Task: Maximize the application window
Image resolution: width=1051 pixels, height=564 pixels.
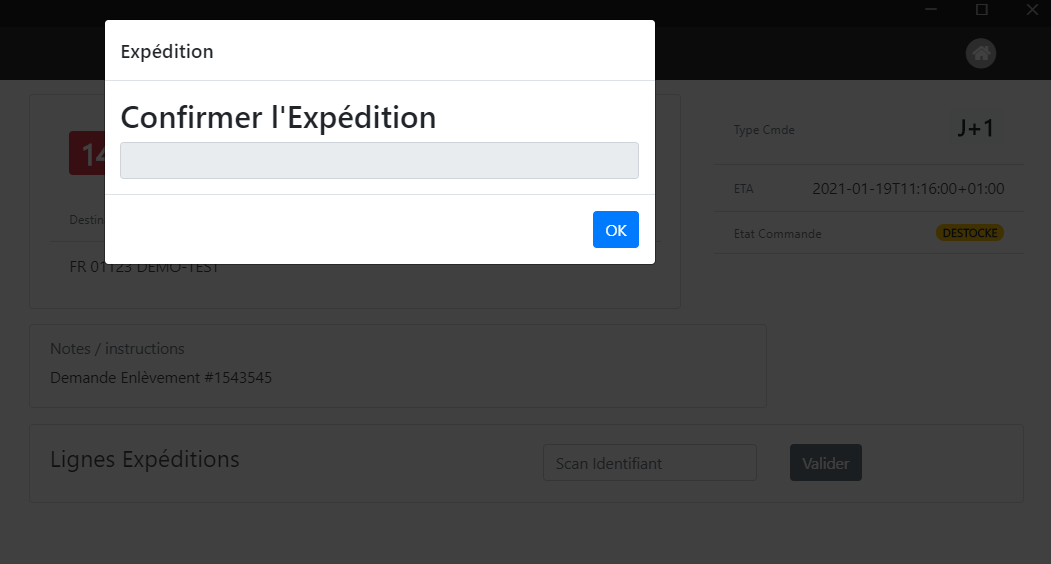Action: click(x=981, y=9)
